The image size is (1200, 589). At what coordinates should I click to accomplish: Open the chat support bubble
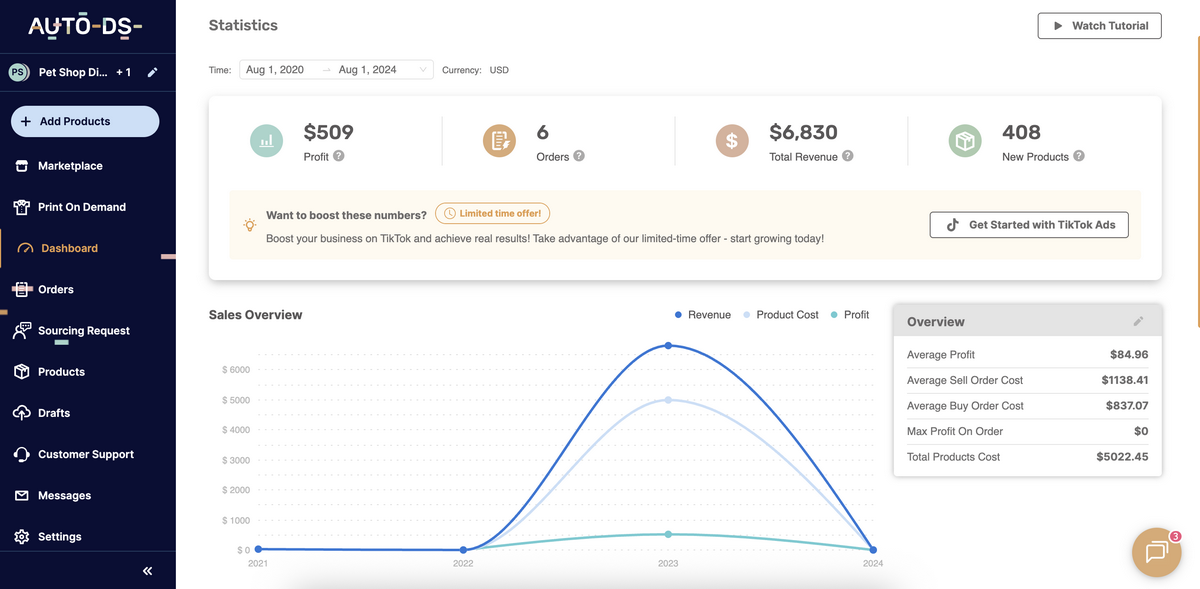point(1155,551)
